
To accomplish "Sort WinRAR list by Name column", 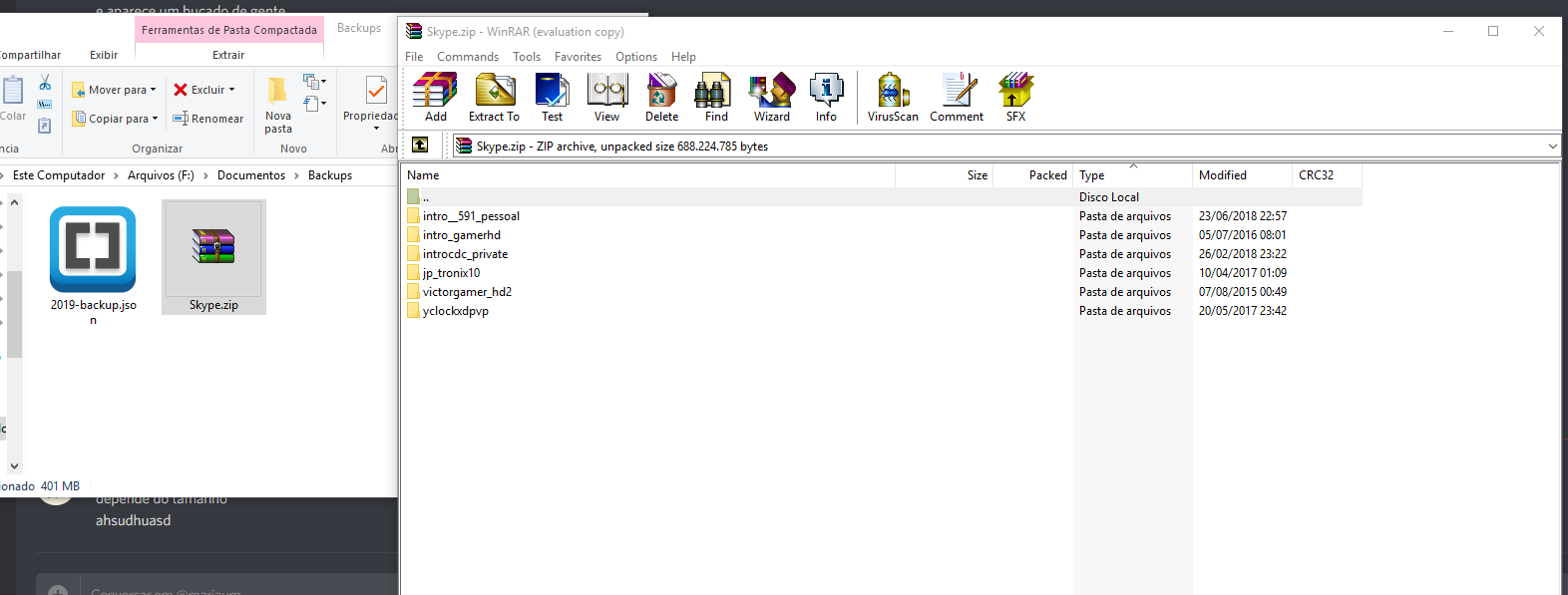I will [648, 175].
